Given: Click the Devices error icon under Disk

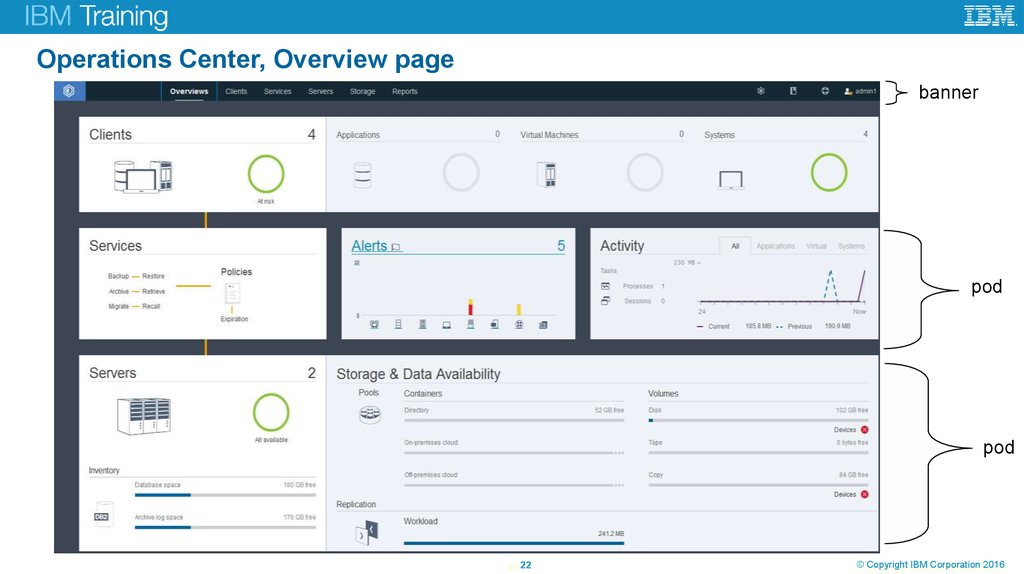Looking at the screenshot, I should (865, 430).
